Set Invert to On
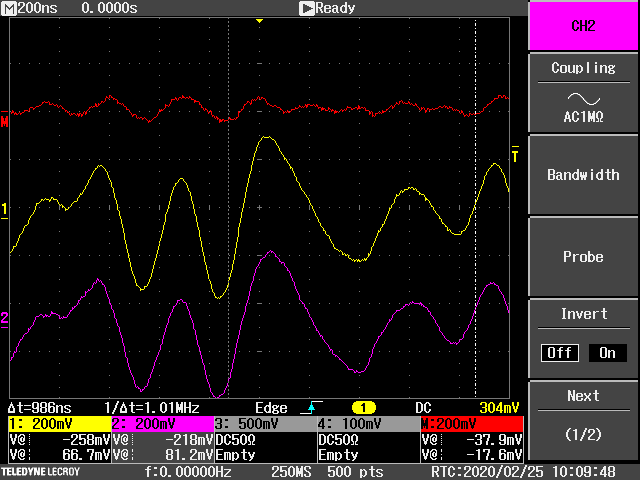Viewport: 640px width, 480px height. tap(607, 353)
